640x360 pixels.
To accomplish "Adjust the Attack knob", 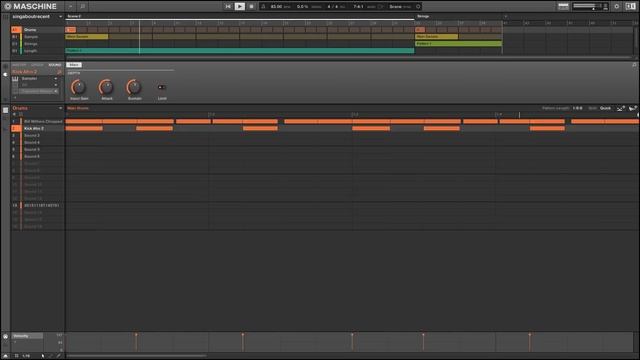I will (x=106, y=87).
